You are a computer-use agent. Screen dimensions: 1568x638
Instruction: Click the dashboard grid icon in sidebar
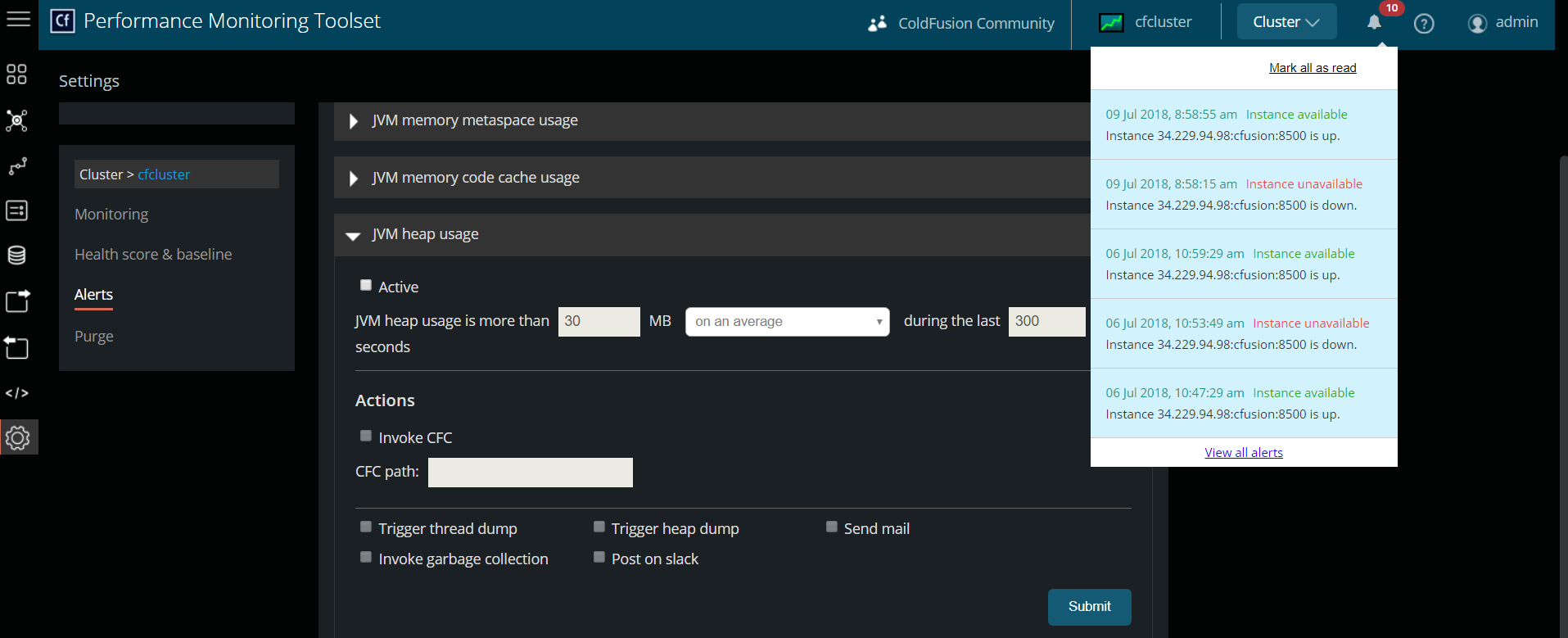tap(16, 75)
